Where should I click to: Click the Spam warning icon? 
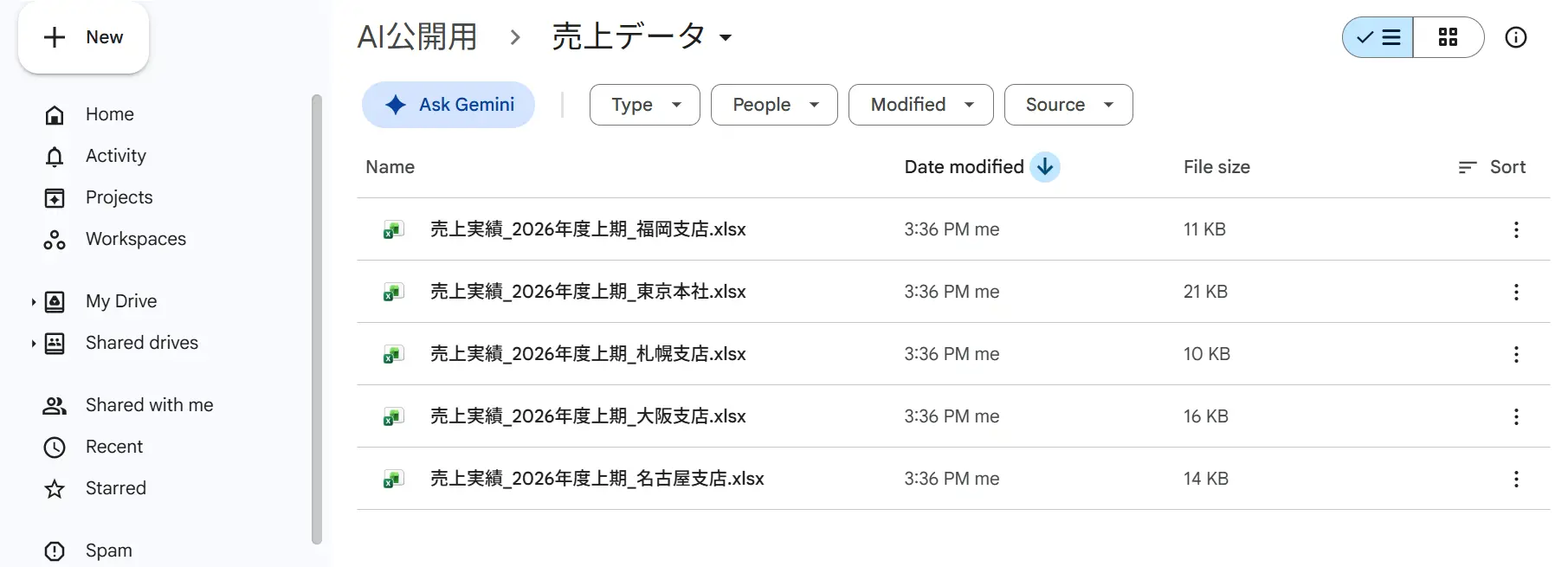(55, 551)
